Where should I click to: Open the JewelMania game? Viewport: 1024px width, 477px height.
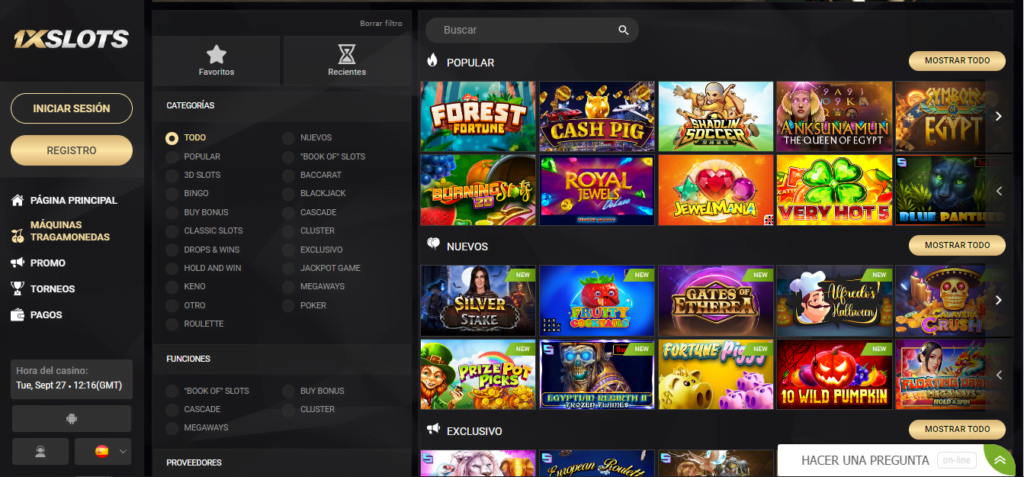[x=716, y=190]
